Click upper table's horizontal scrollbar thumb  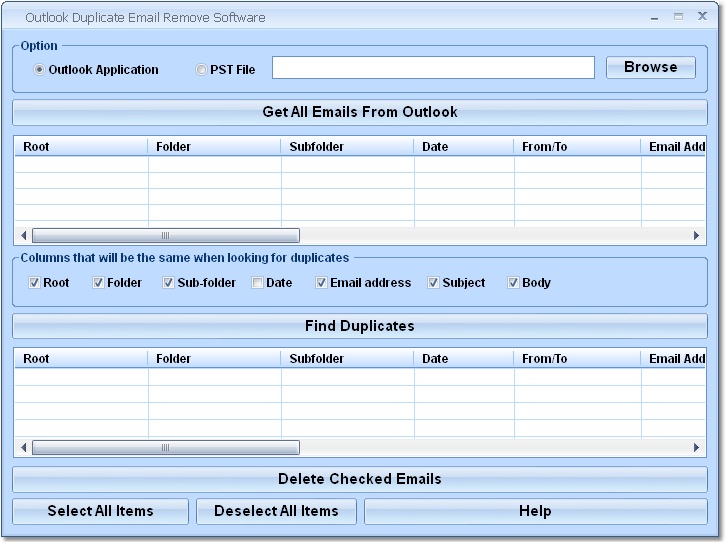tap(166, 236)
